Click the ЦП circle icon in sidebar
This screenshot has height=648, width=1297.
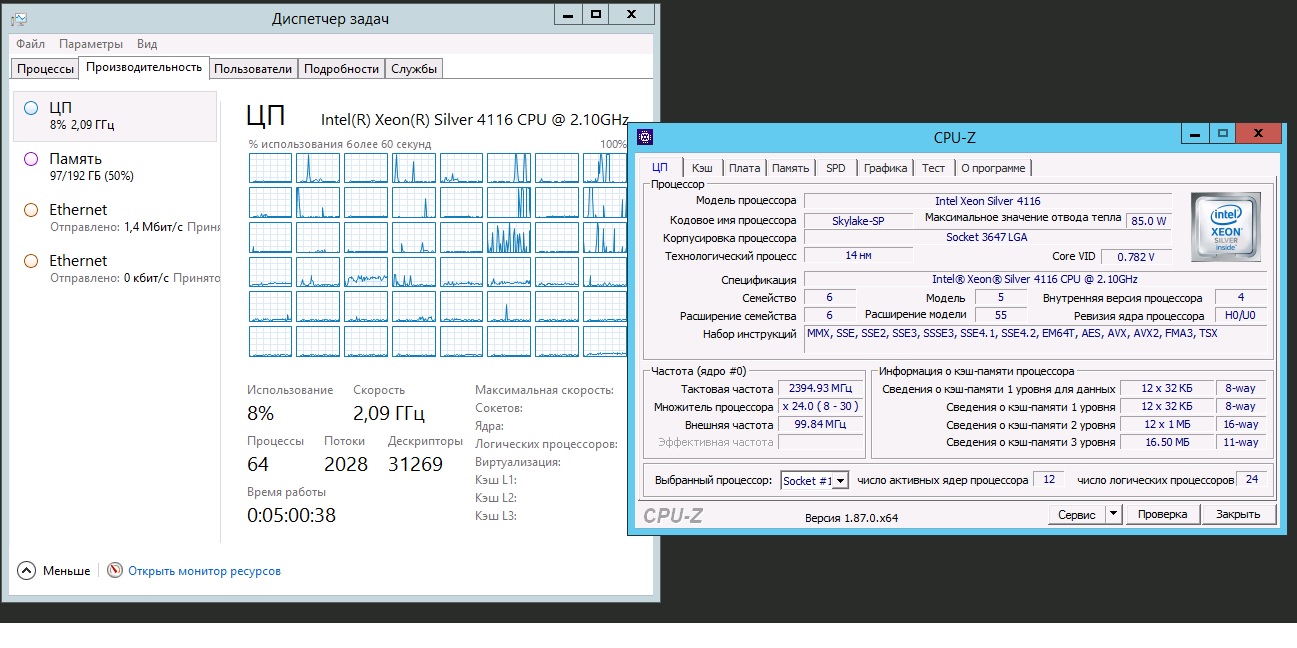click(31, 108)
